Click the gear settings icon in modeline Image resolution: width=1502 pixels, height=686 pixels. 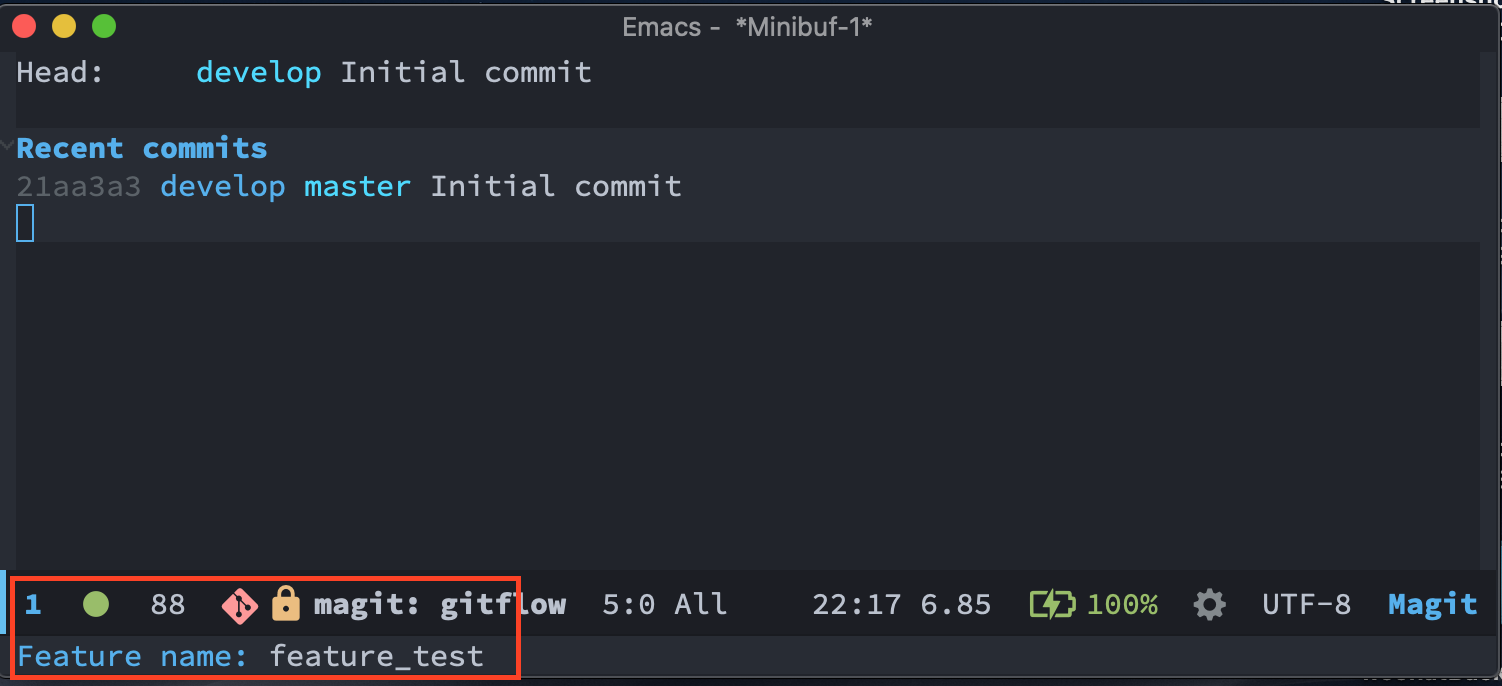pos(1210,604)
